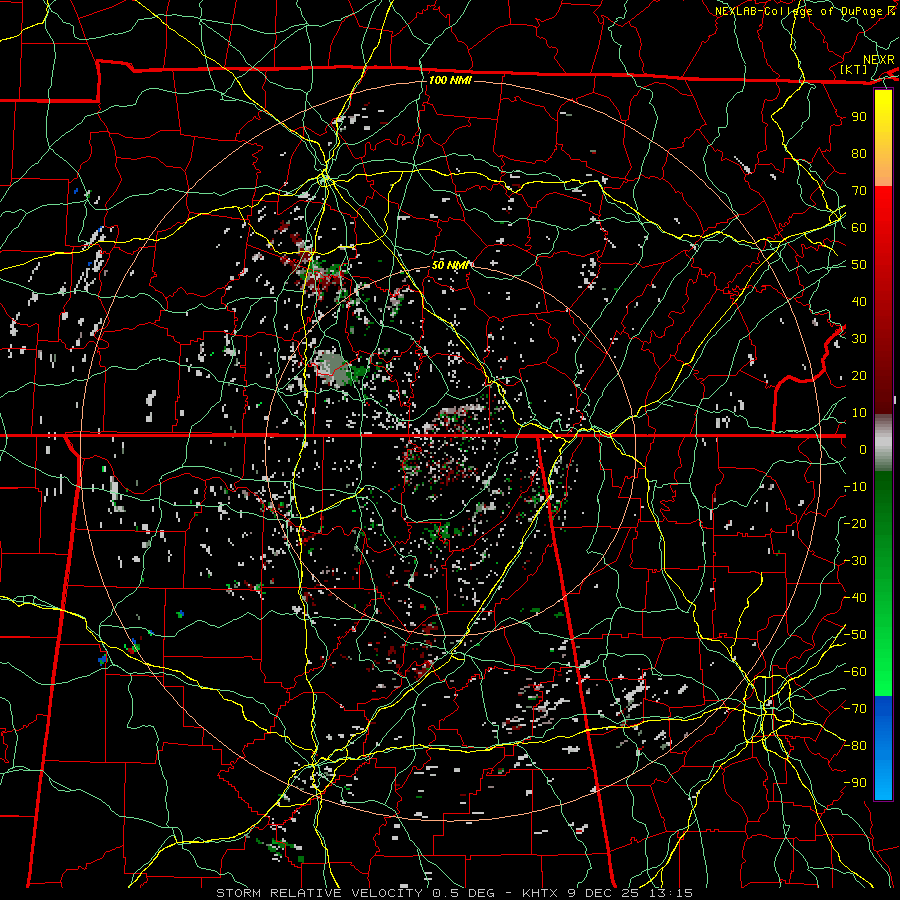Click the positive 90 value on the velocity scale
900x900 pixels.
859,117
